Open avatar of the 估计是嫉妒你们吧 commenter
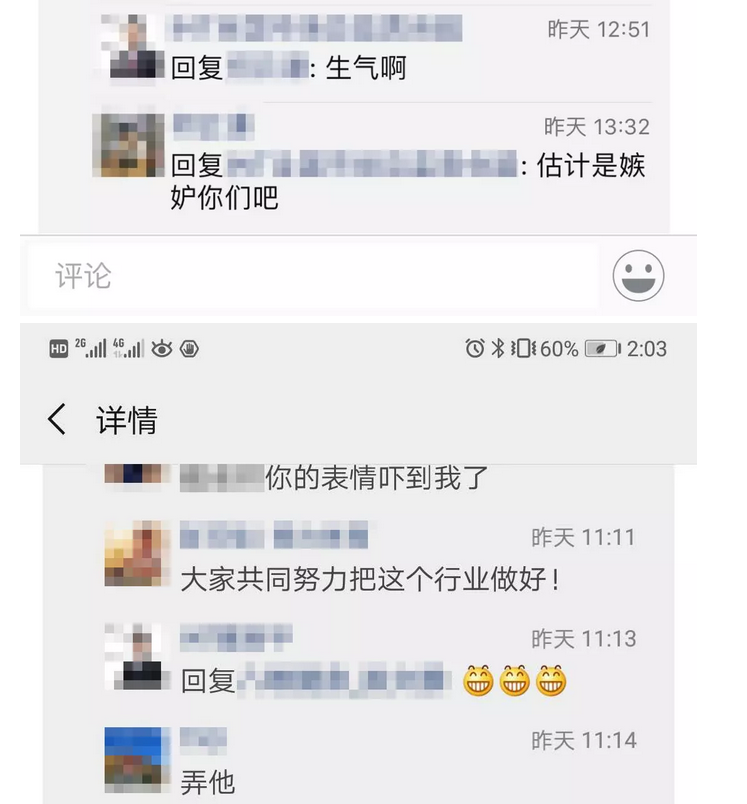The width and height of the screenshot is (747, 804). tap(129, 146)
